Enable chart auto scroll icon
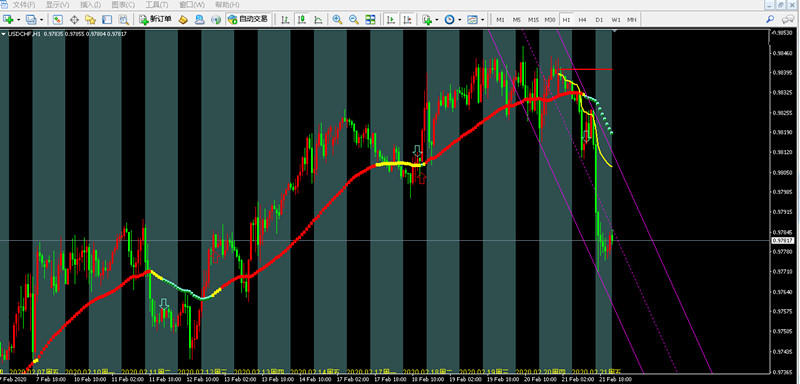Image resolution: width=800 pixels, height=384 pixels. coord(391,19)
